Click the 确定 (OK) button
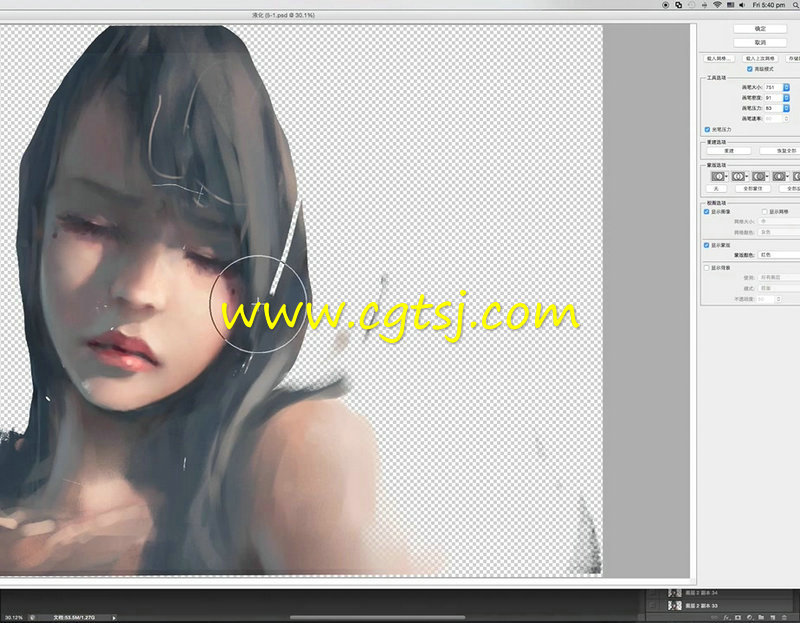This screenshot has width=800, height=623. coord(760,29)
